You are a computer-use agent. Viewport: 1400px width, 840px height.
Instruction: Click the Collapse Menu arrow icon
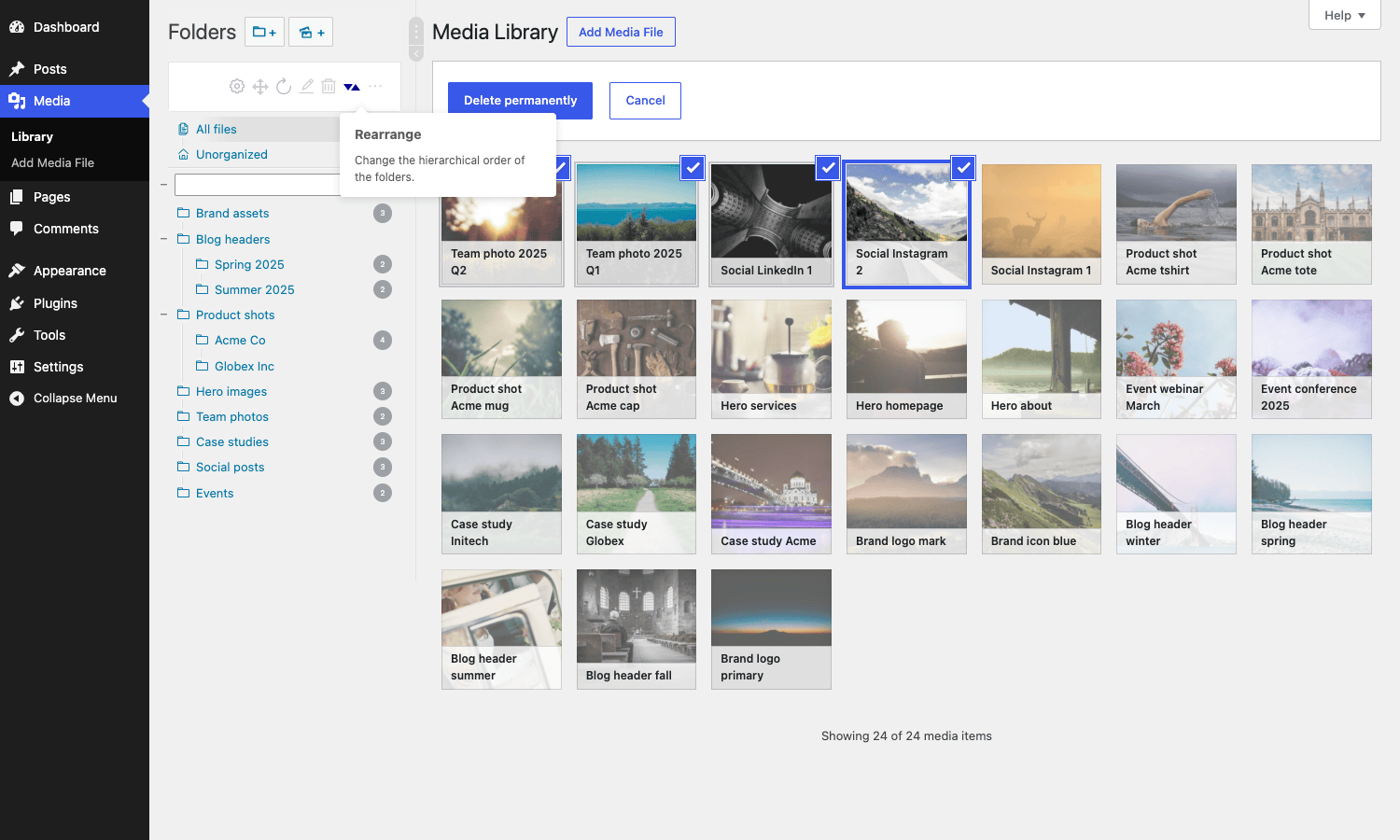tap(17, 399)
